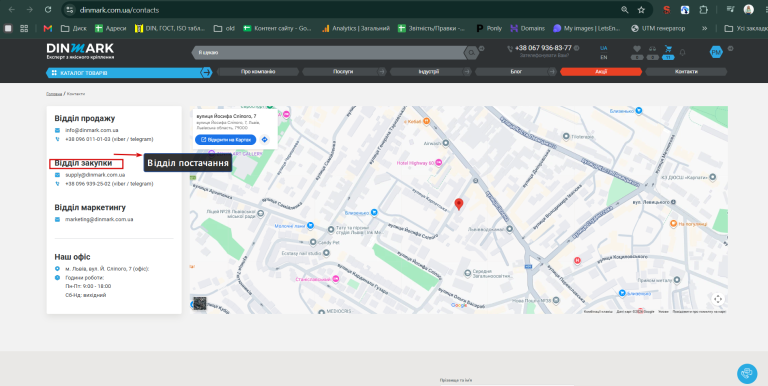
Task: Open the blue chat widget button
Action: (x=747, y=373)
